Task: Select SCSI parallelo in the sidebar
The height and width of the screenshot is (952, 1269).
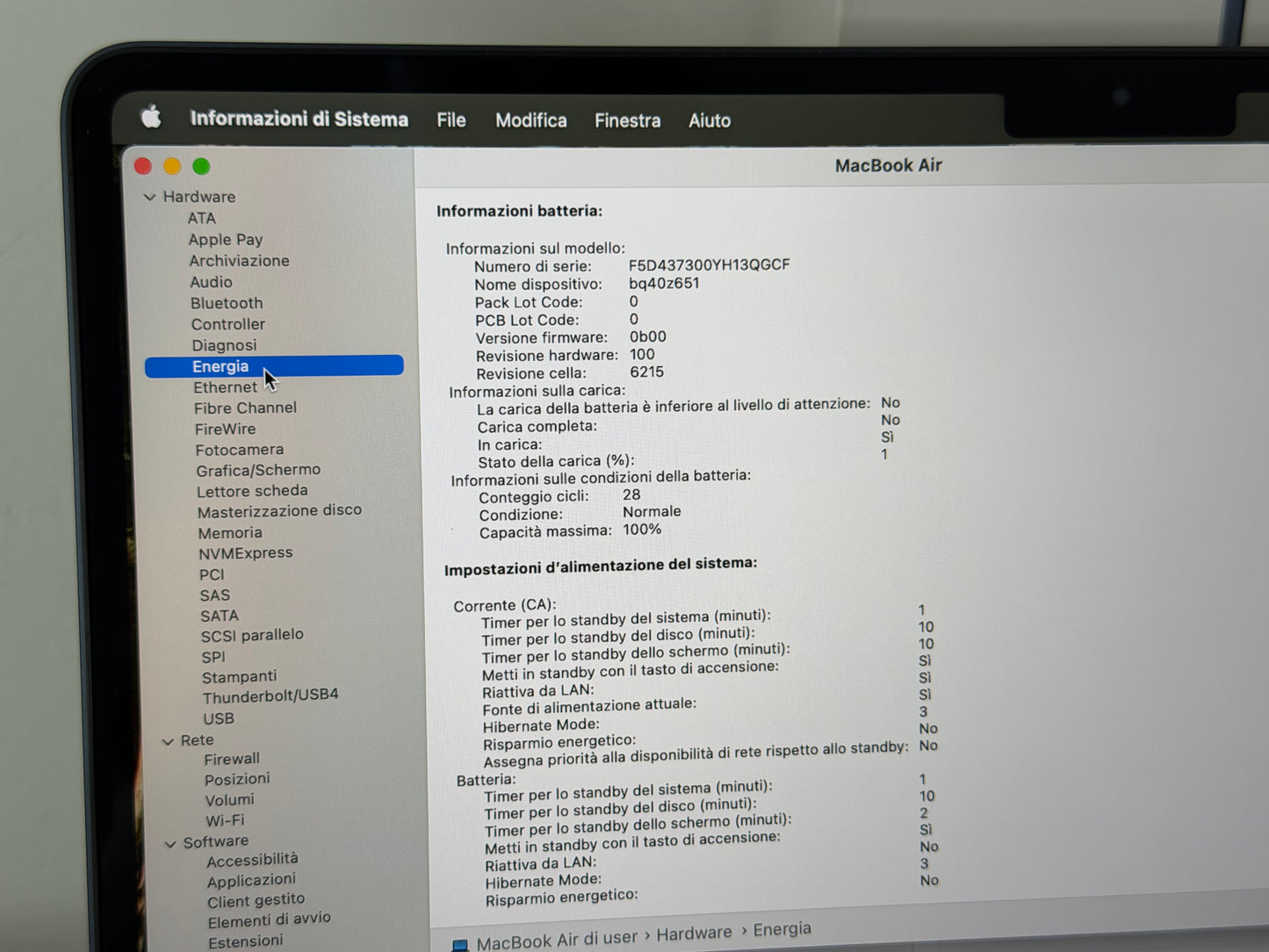Action: pyautogui.click(x=252, y=636)
